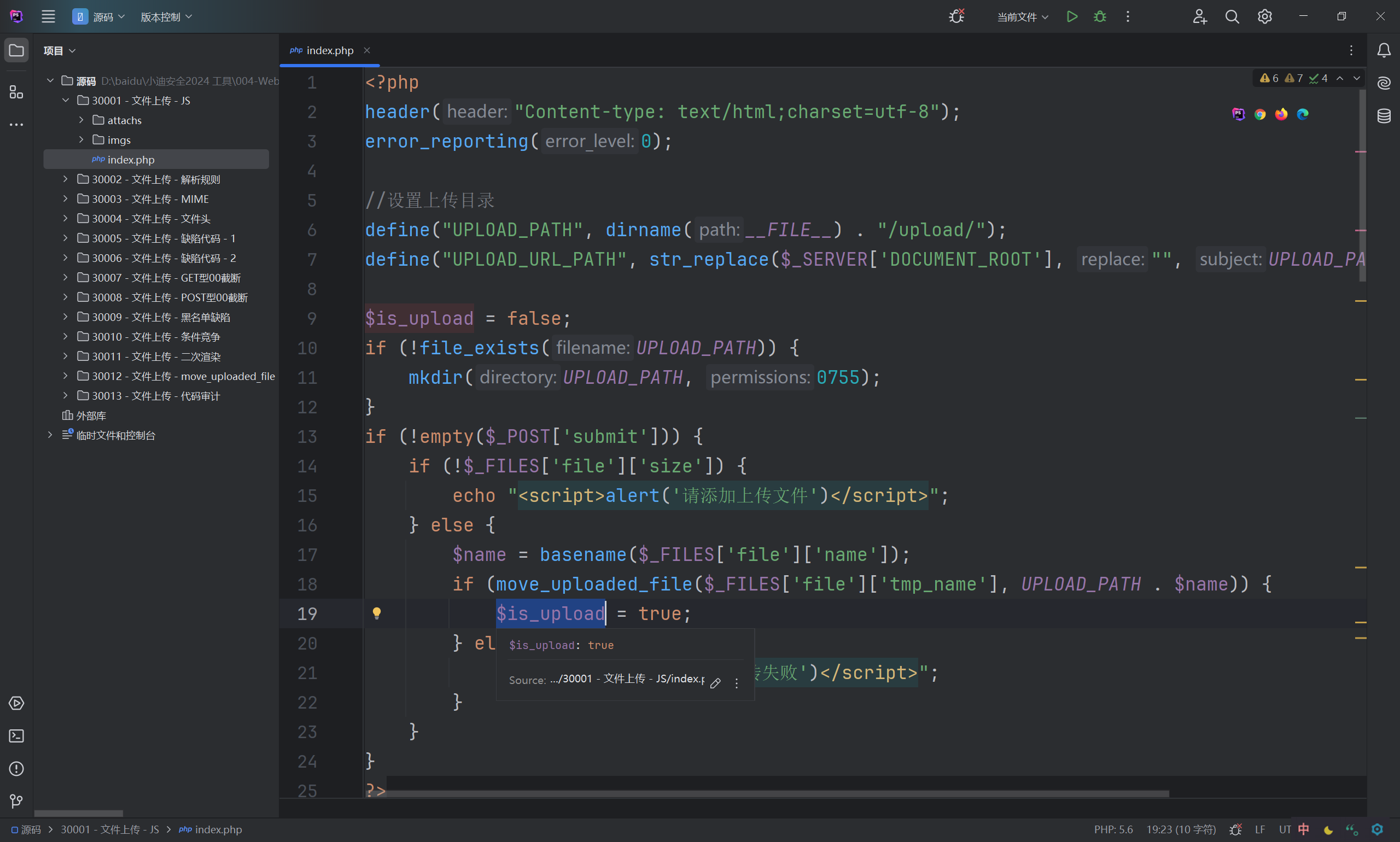
Task: Expand the 30003 - 文件上传 - MIME folder
Action: point(65,198)
